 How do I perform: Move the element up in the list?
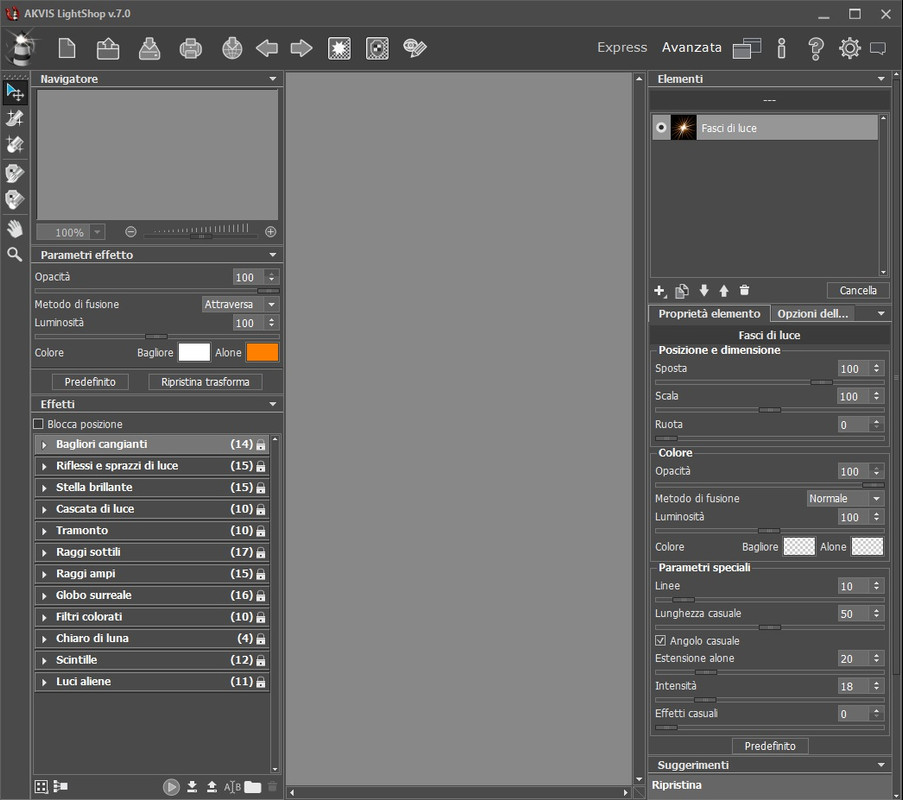pyautogui.click(x=724, y=291)
